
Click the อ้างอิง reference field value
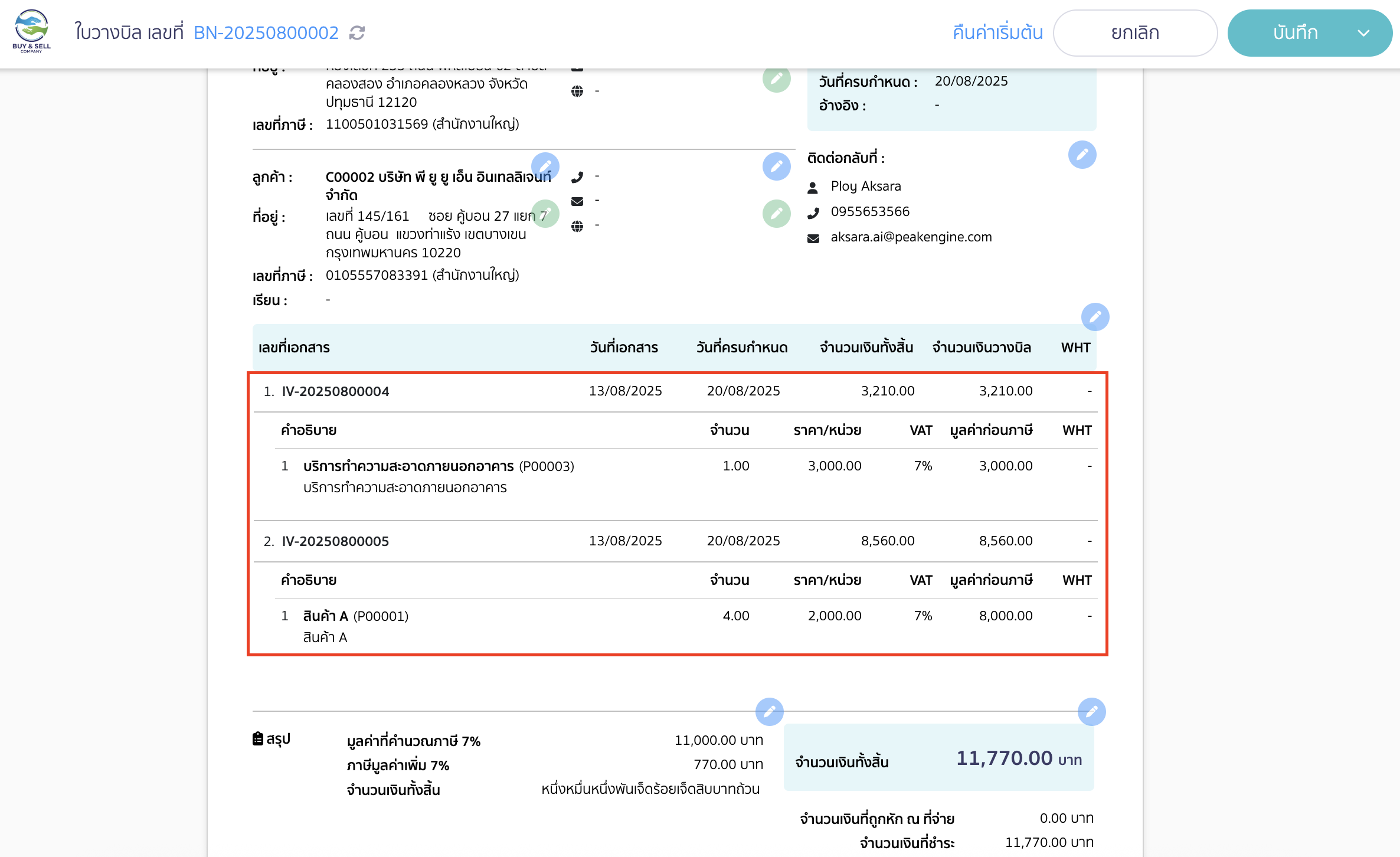[x=937, y=105]
